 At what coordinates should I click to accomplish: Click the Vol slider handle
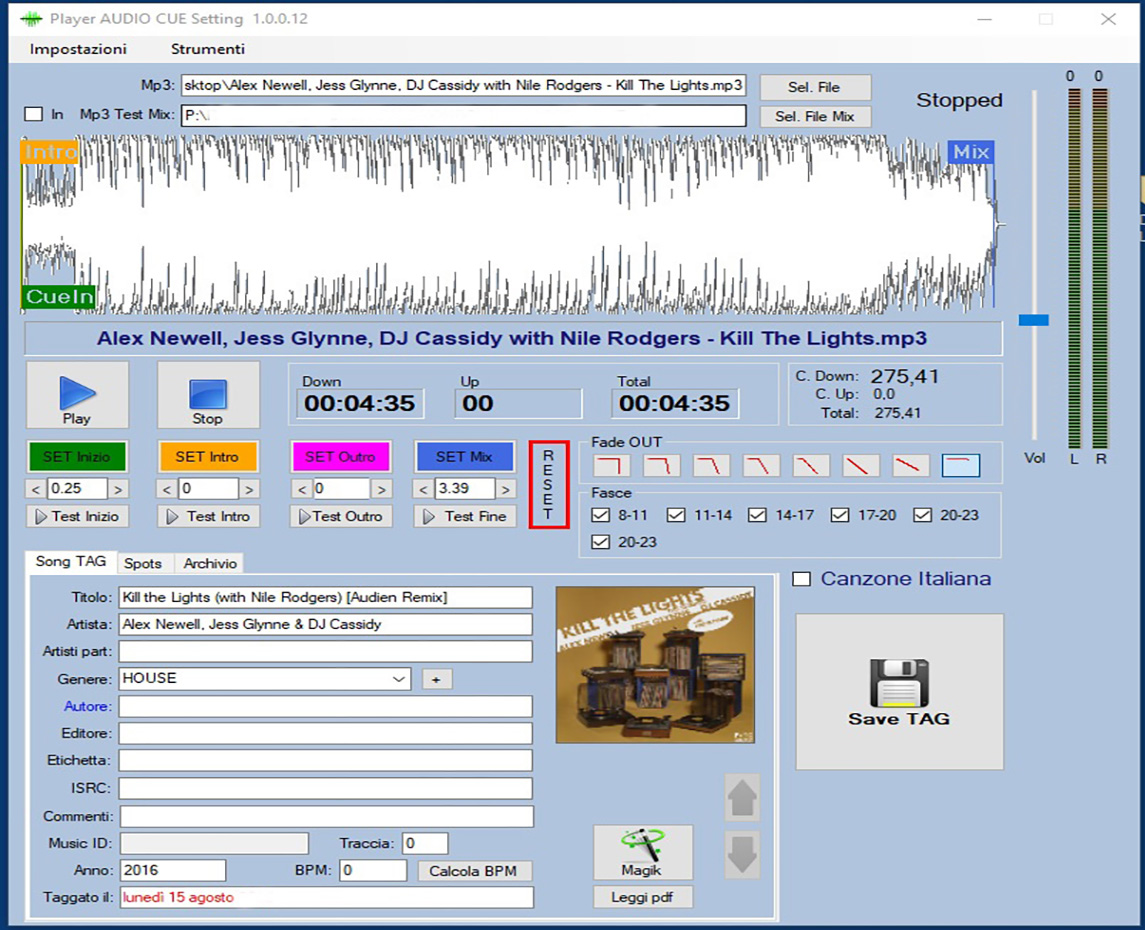click(1033, 320)
